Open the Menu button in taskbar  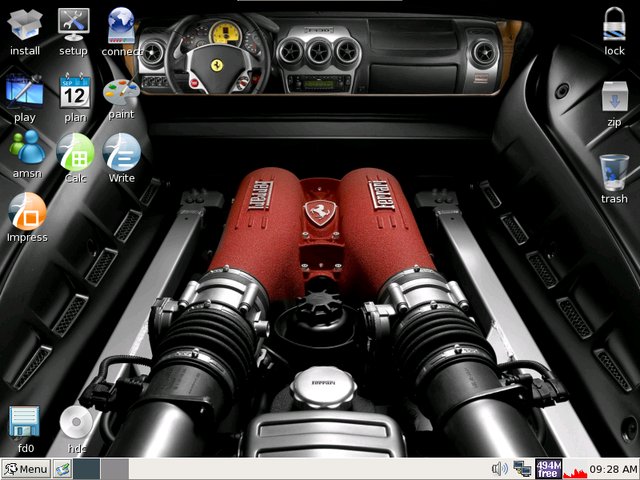tap(26, 469)
